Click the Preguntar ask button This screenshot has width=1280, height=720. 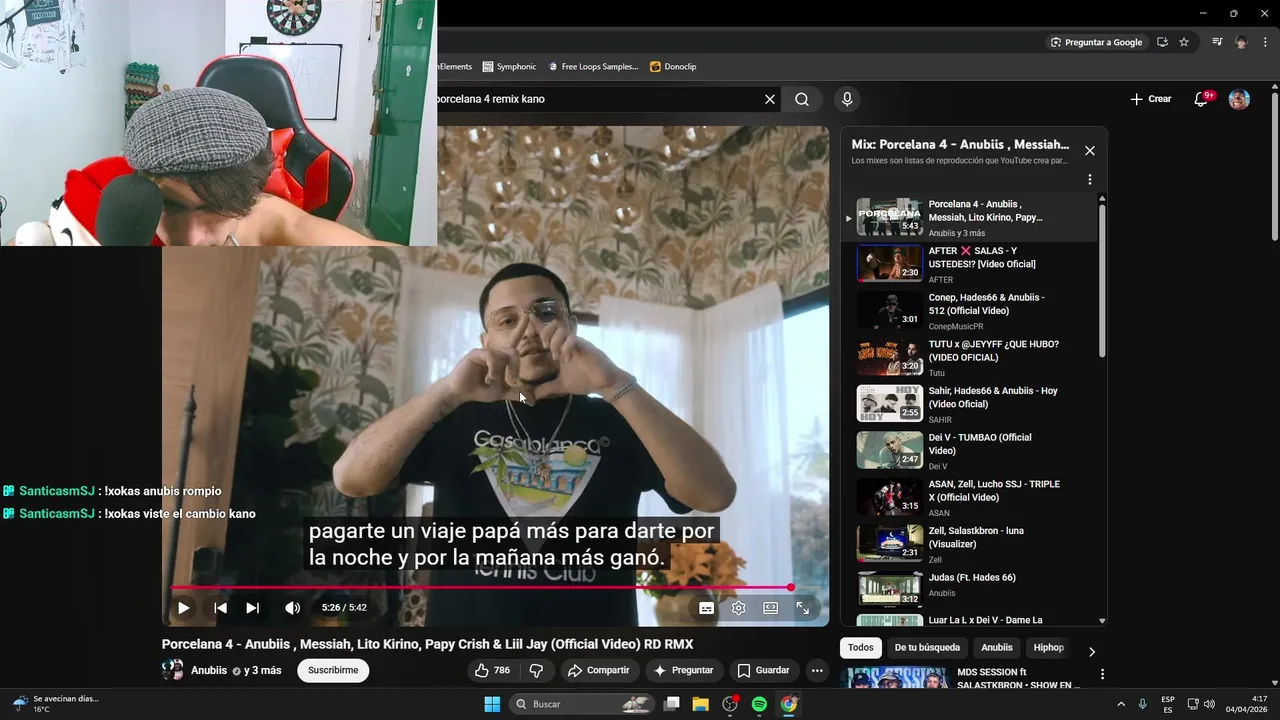(x=683, y=670)
